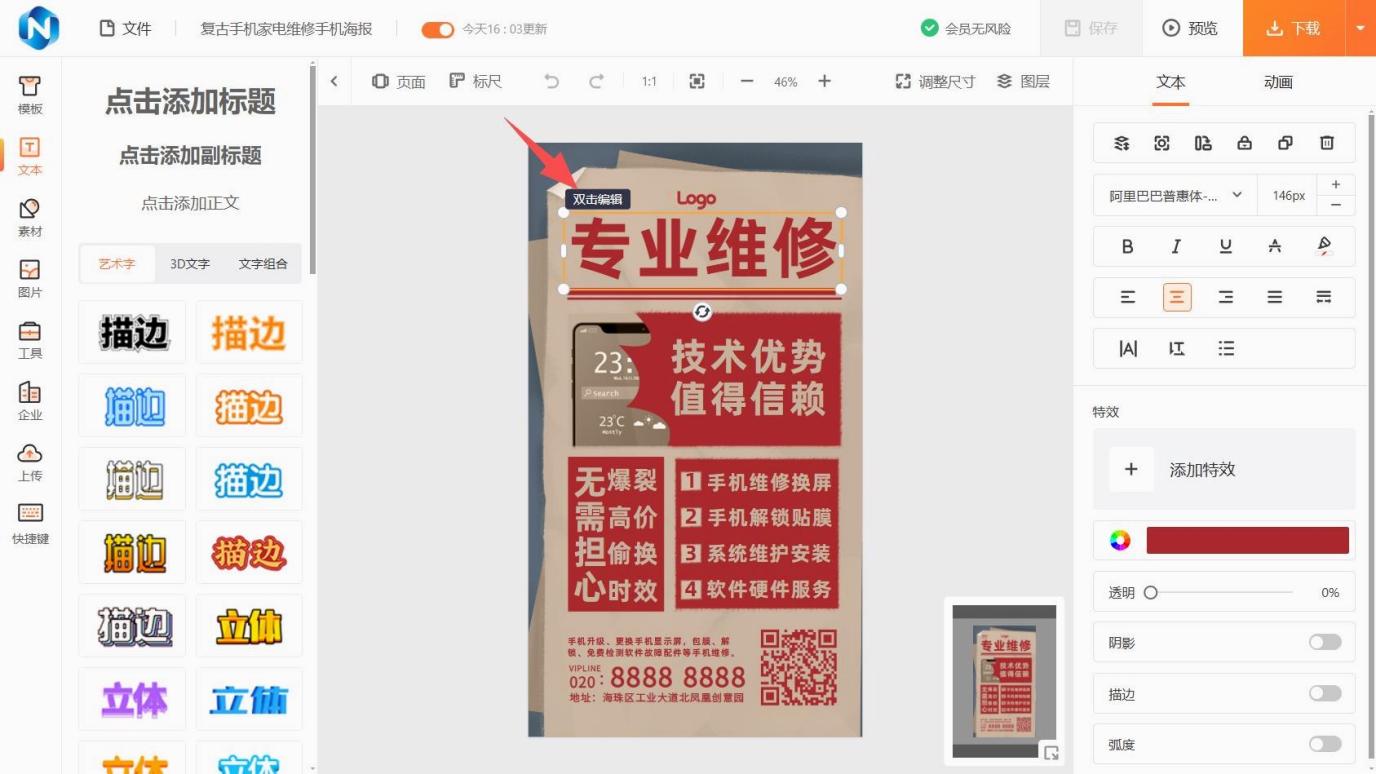Screen dimensions: 1376x774
Task: Click the undo arrow
Action: point(551,81)
